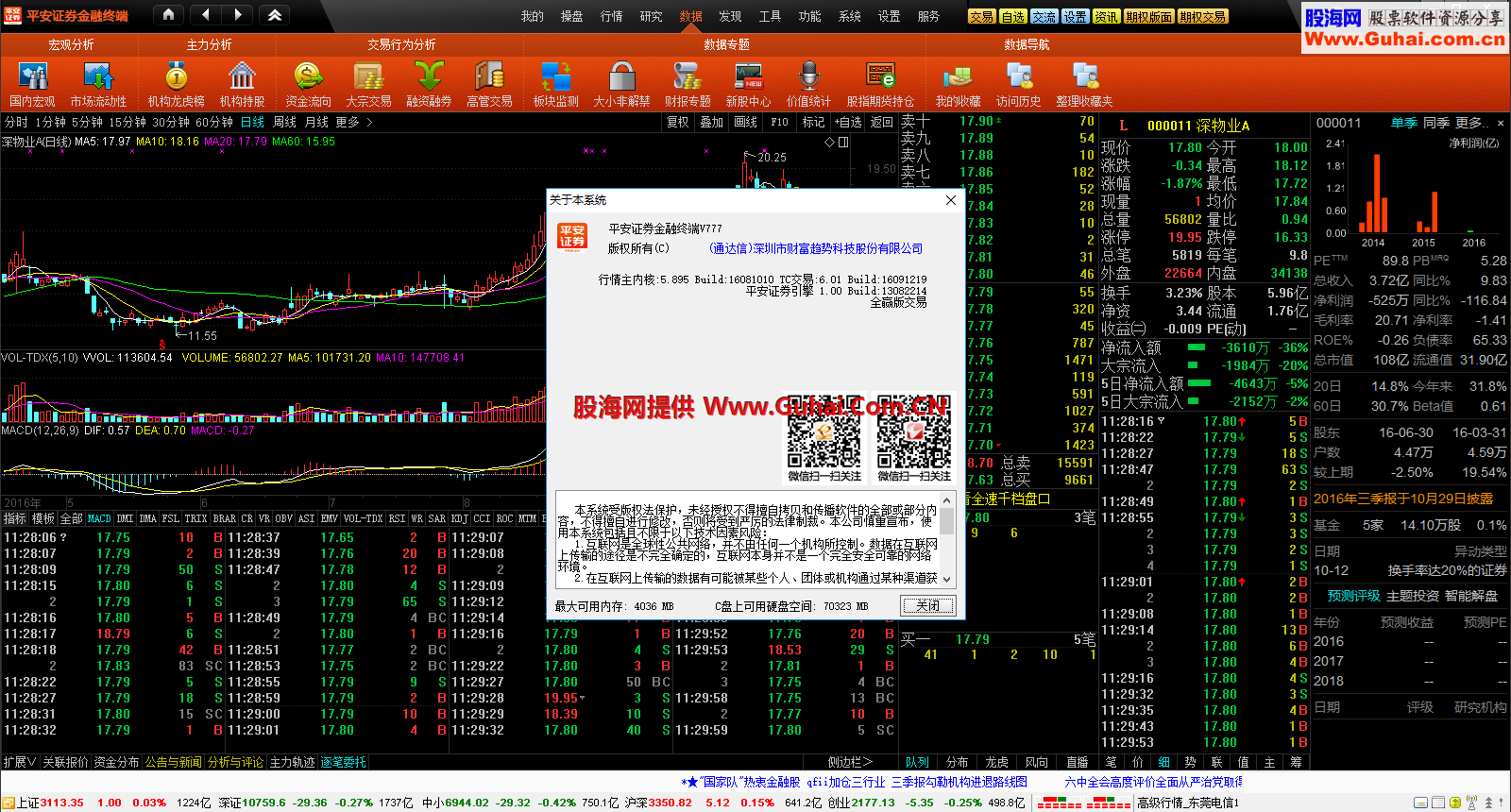Image resolution: width=1511 pixels, height=812 pixels.
Task: Switch chart to 60分钟 period
Action: coord(214,122)
